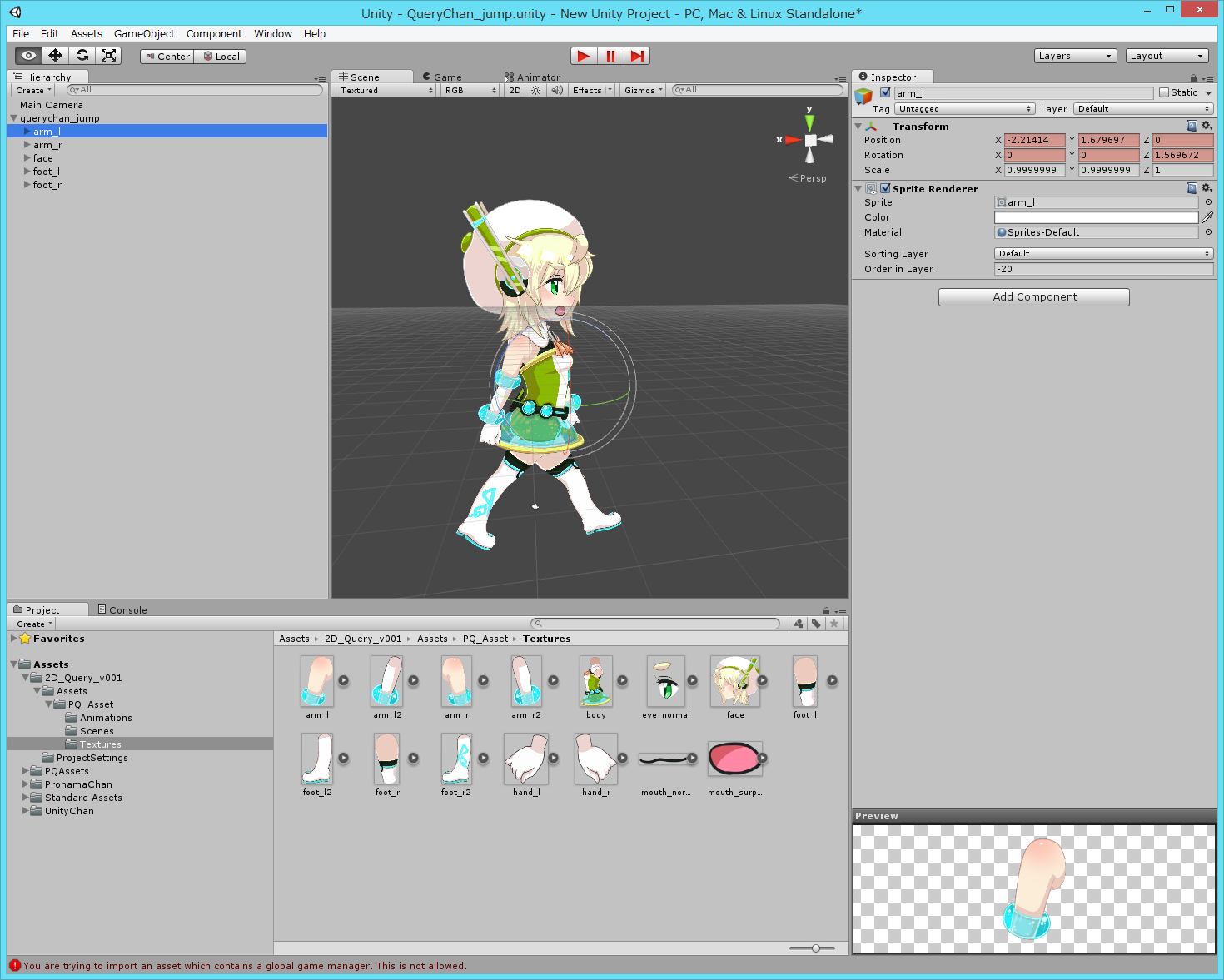Select the Move (translate) tool
1224x980 pixels.
55,56
